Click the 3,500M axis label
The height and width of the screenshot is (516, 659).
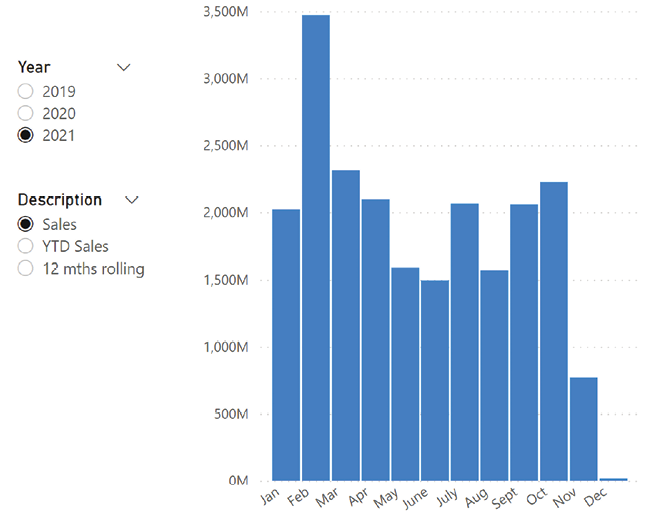226,12
